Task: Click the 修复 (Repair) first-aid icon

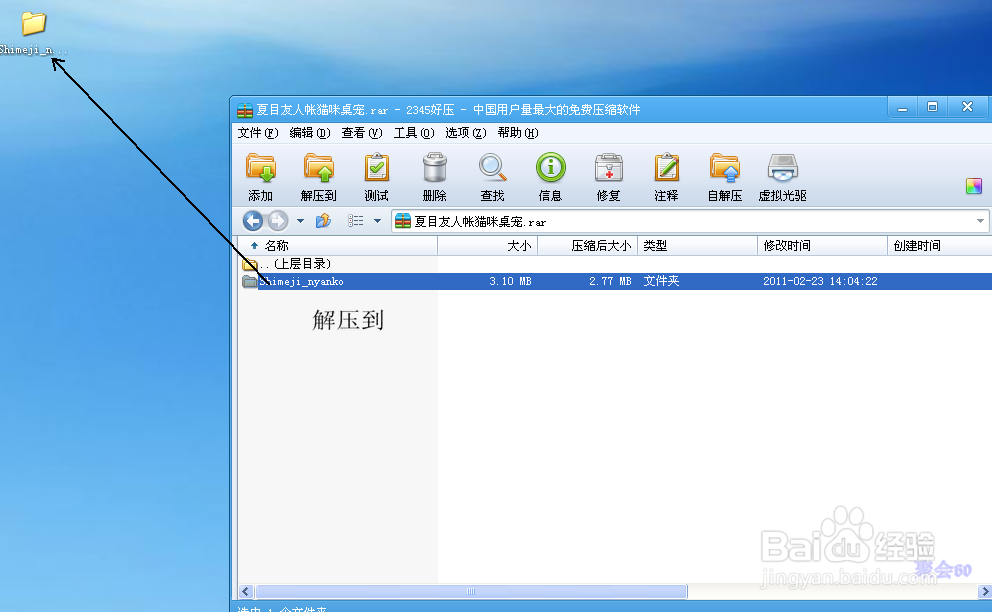Action: 609,177
